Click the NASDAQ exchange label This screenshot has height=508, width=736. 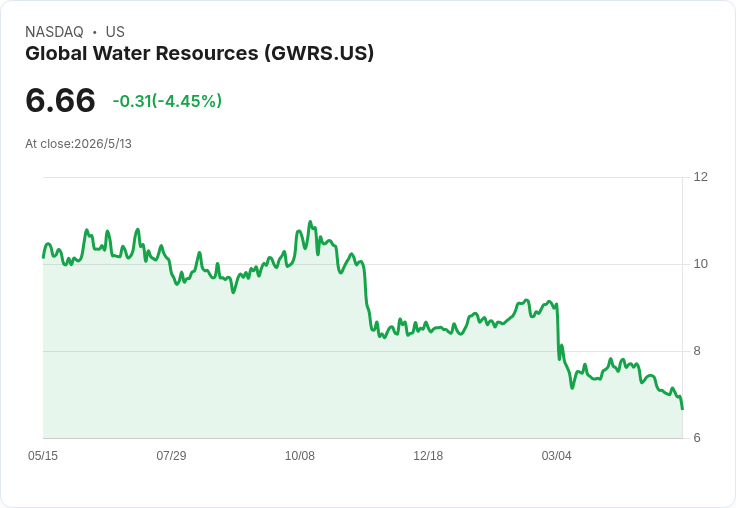click(x=54, y=31)
